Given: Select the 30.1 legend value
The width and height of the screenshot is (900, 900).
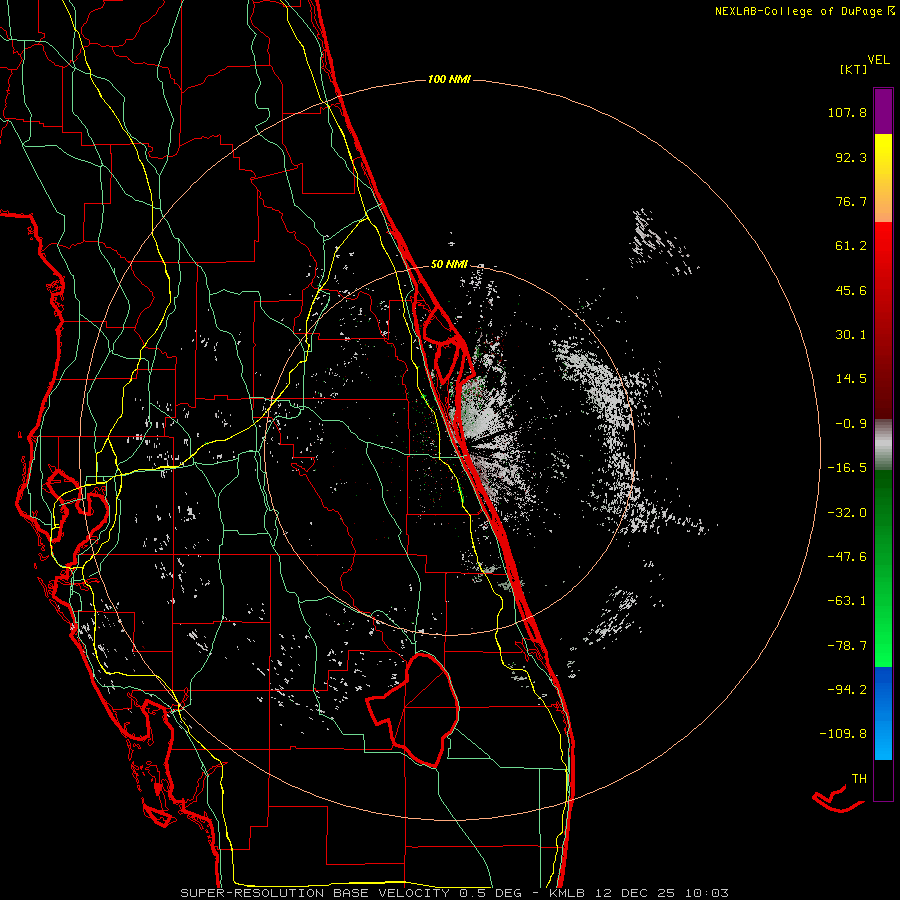Looking at the screenshot, I should 851,335.
